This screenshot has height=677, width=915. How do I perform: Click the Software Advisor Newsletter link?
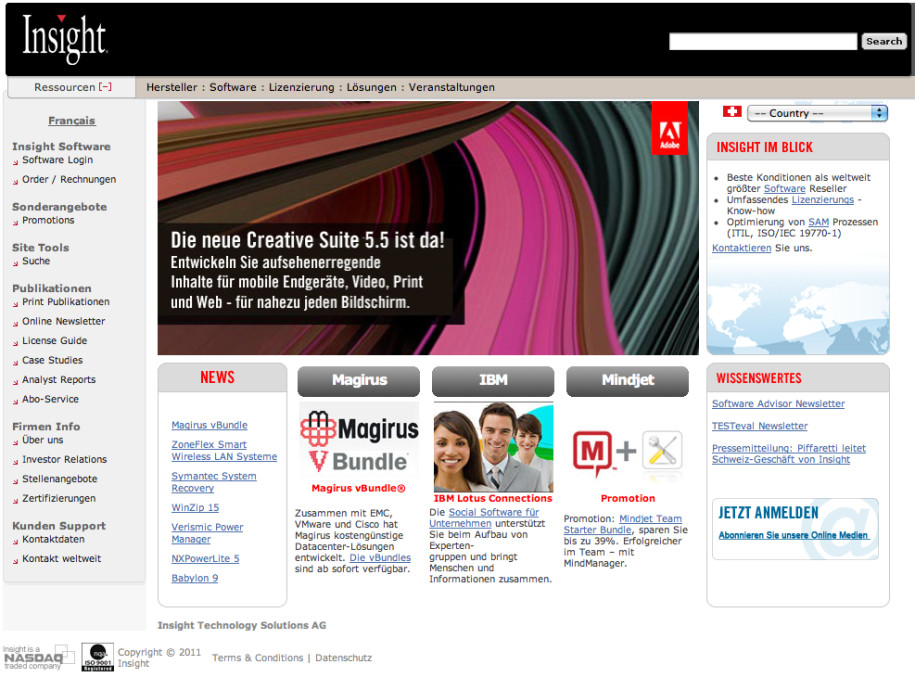click(x=778, y=404)
